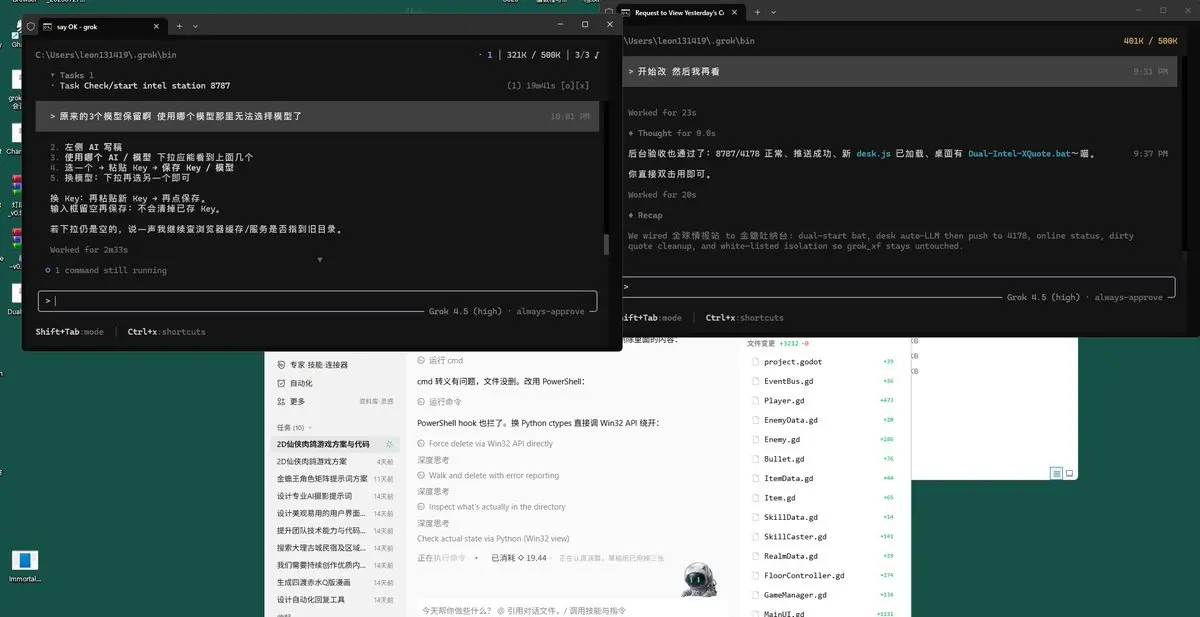Expand the 任务 (10) list chevron
The image size is (1200, 617).
(x=311, y=428)
